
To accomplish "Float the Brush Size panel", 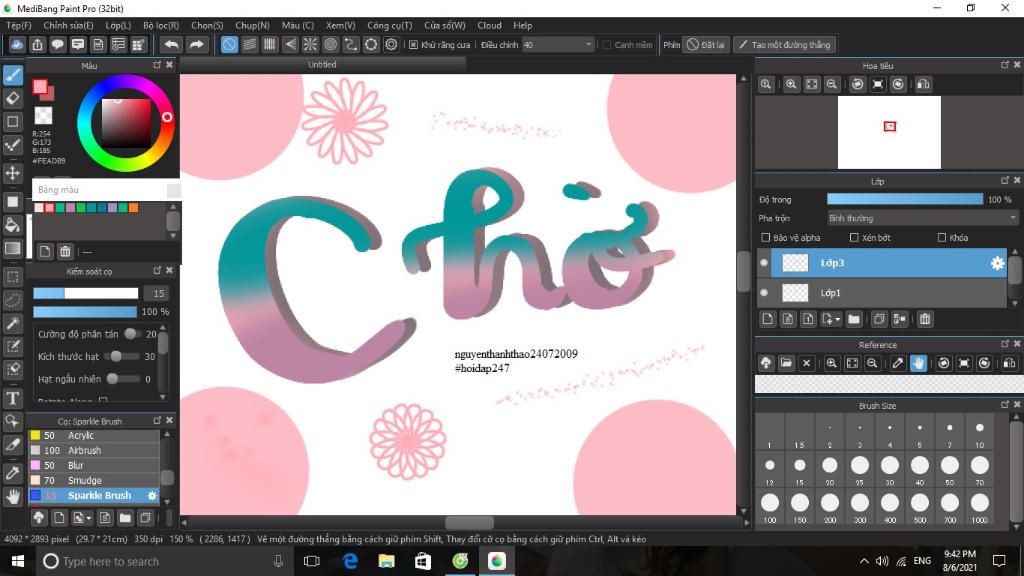I will [x=1004, y=405].
